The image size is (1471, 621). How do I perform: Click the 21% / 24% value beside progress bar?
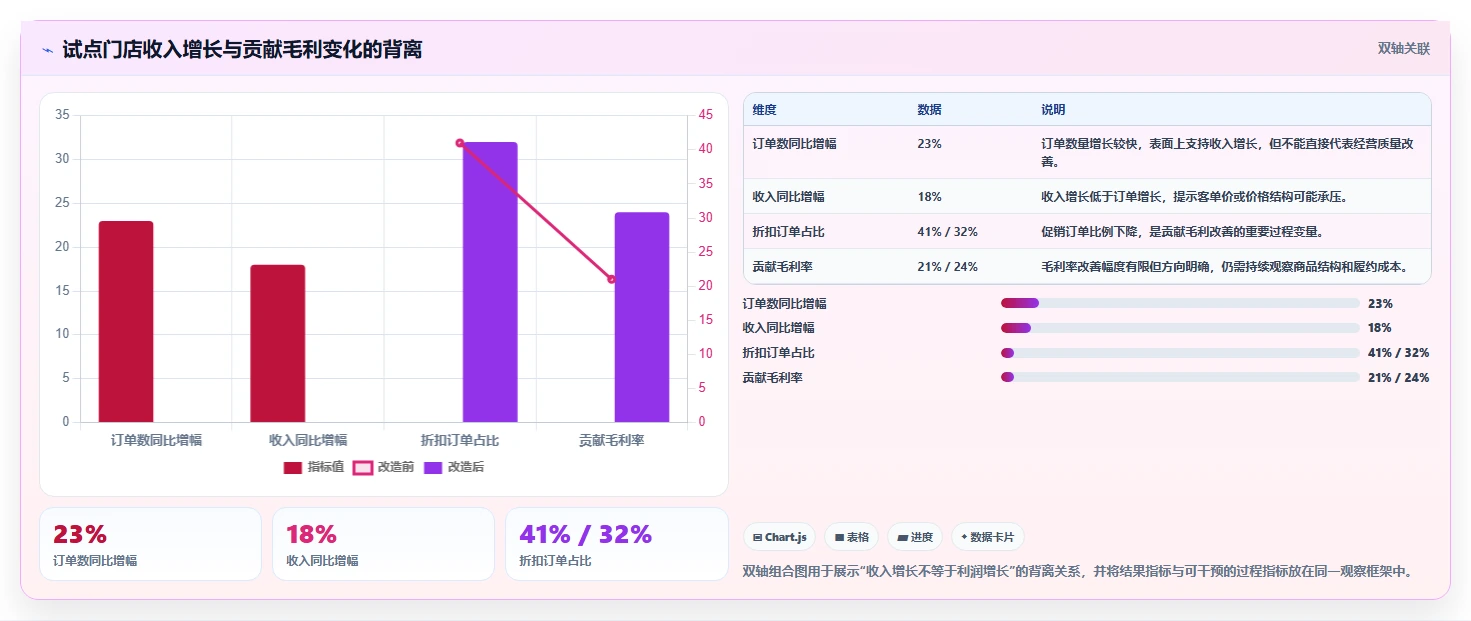pos(1398,378)
